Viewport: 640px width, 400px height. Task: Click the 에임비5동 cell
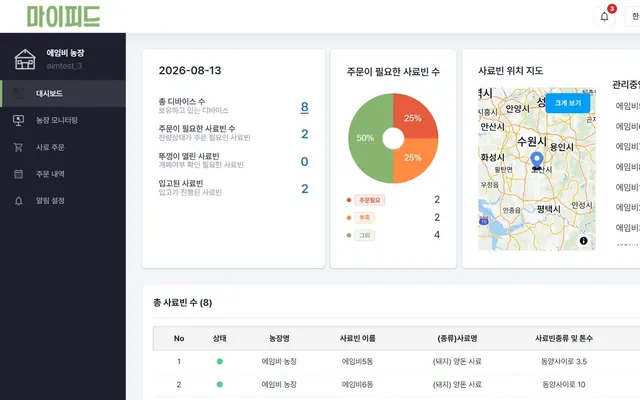358,361
